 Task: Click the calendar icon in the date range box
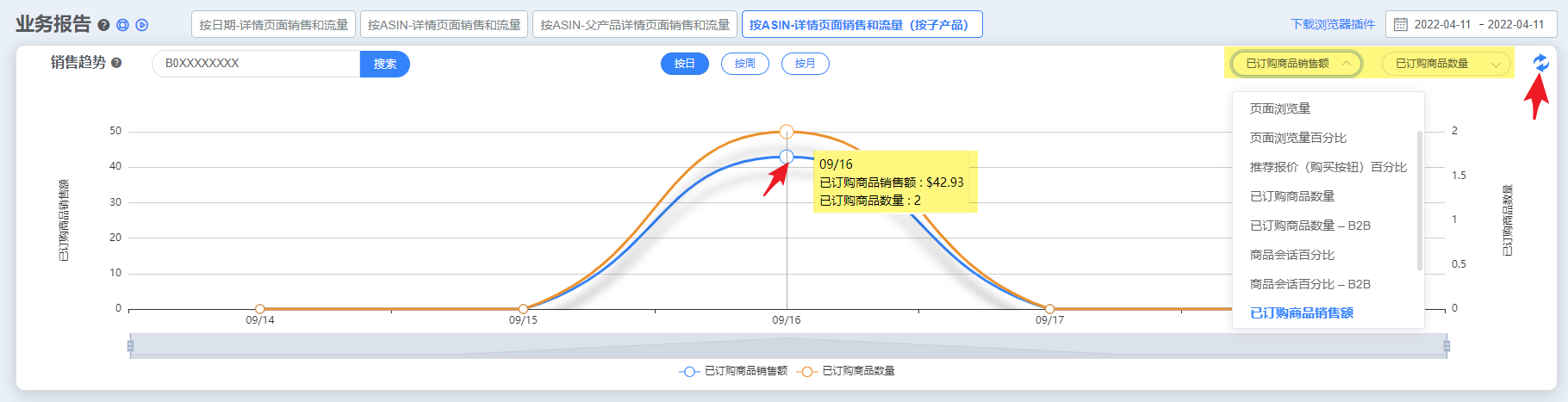click(1401, 24)
